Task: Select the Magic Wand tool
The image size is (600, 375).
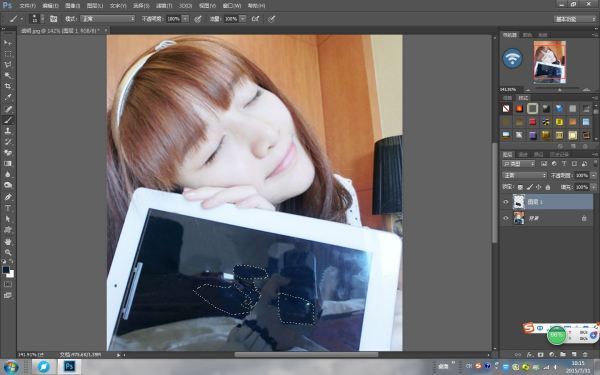Action: (8, 75)
